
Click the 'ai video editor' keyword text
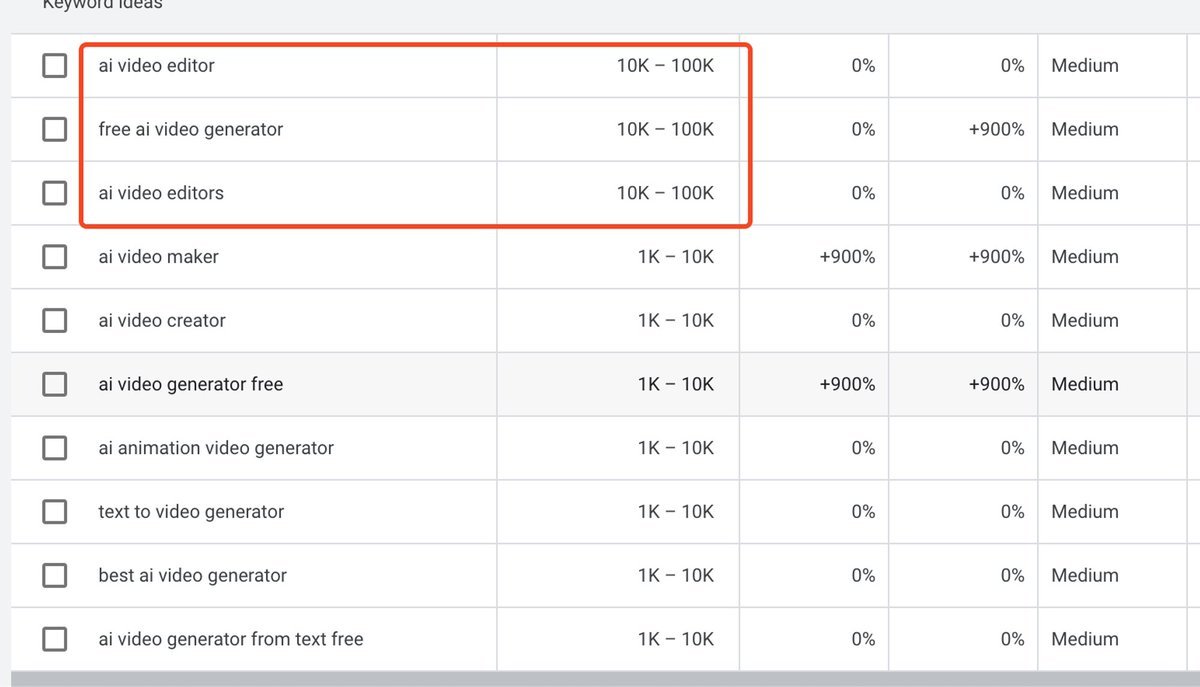click(x=156, y=66)
